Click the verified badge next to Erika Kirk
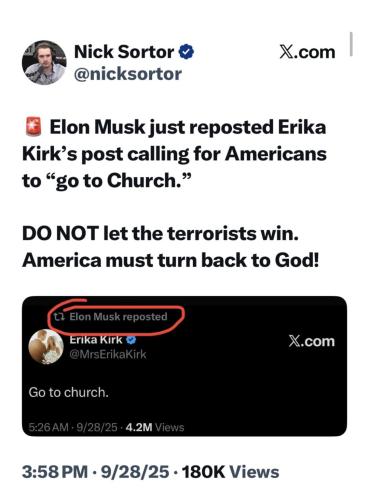 tap(131, 340)
